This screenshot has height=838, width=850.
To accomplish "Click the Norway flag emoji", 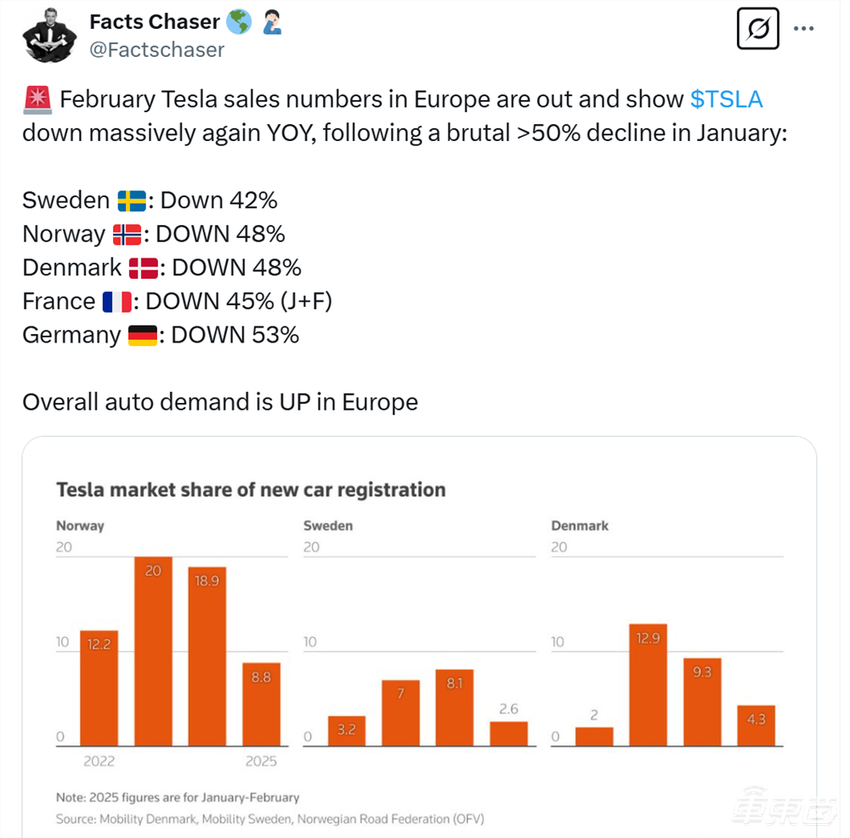I will pos(126,235).
